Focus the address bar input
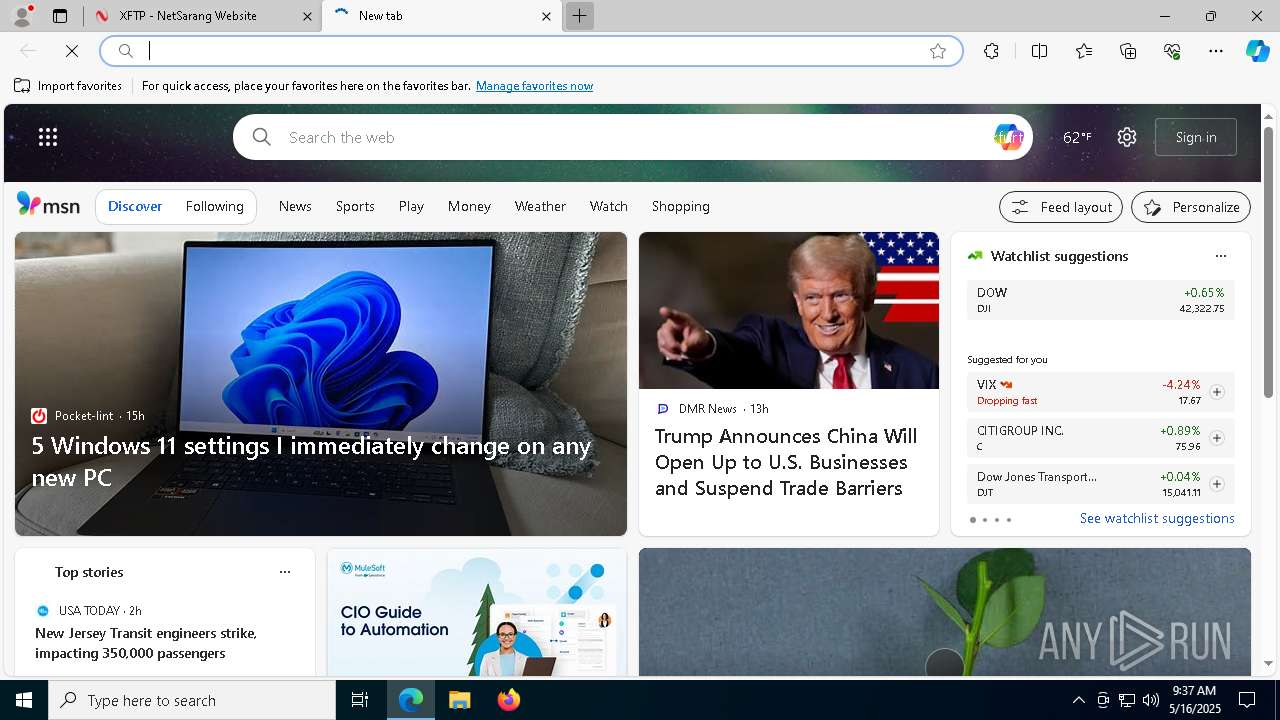The height and width of the screenshot is (720, 1280). click(530, 51)
